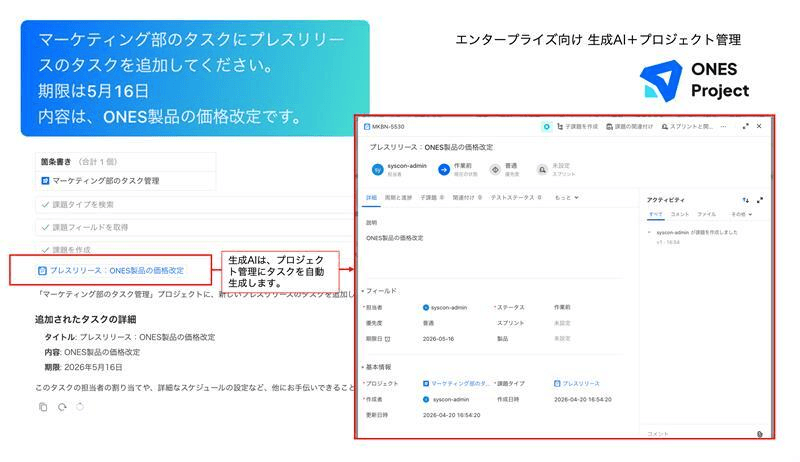This screenshot has height=462, width=800.
Task: Copy the AI response with copy icon
Action: tap(43, 407)
